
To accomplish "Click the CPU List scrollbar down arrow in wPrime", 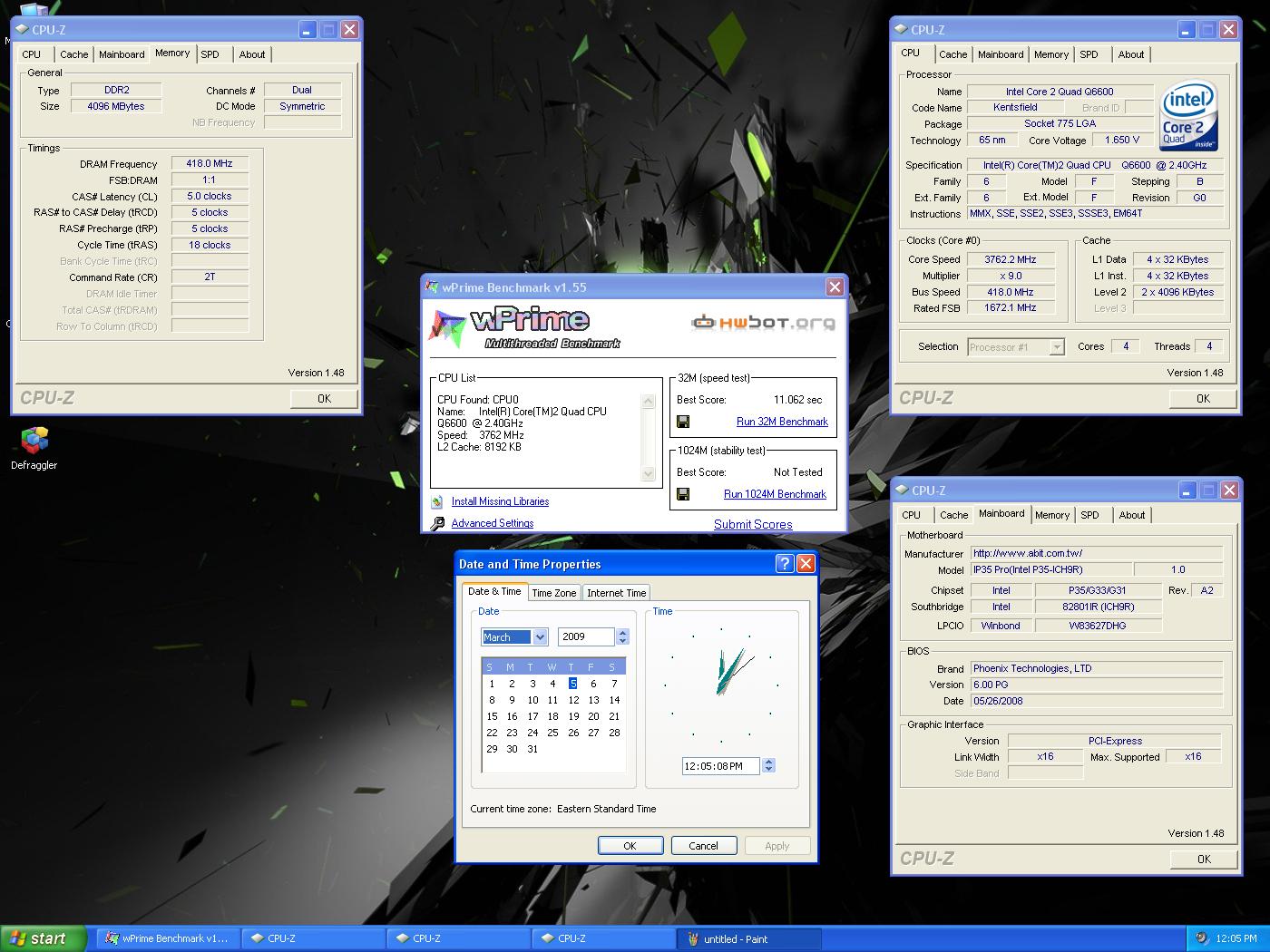I will click(x=648, y=473).
